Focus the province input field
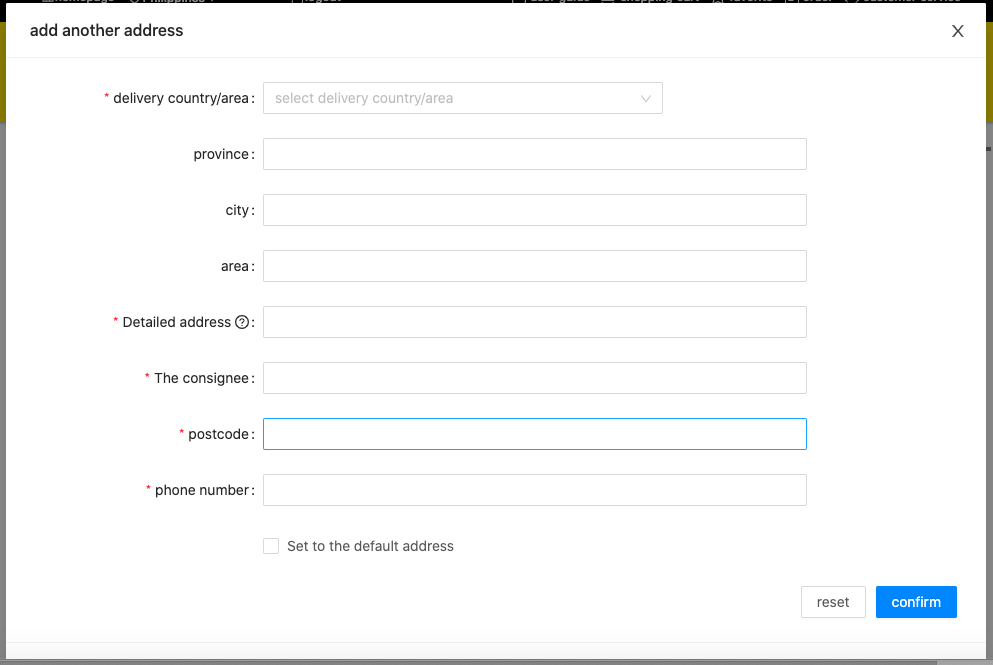Screen dimensions: 993x665 [534, 154]
